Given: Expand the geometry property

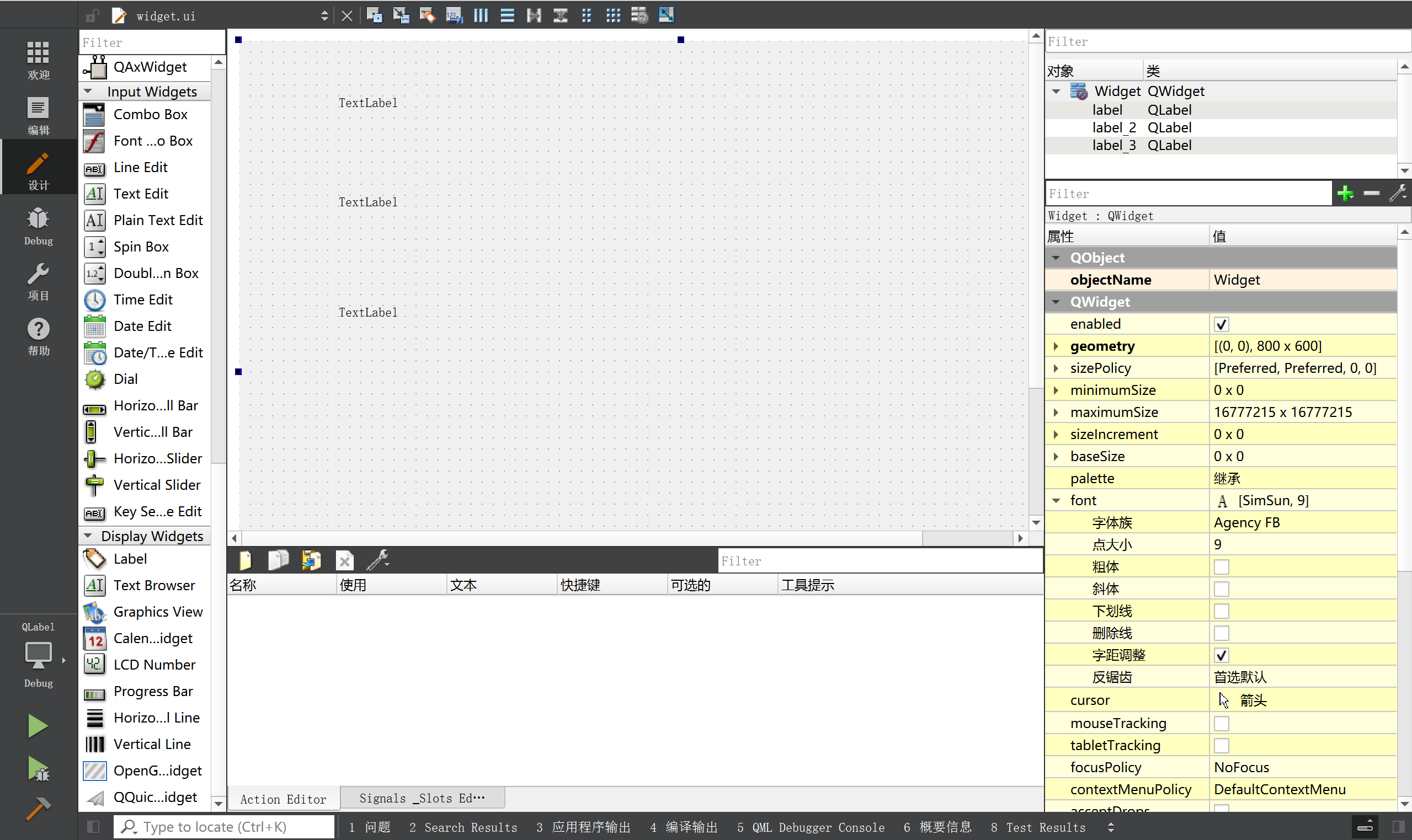Looking at the screenshot, I should pyautogui.click(x=1056, y=346).
